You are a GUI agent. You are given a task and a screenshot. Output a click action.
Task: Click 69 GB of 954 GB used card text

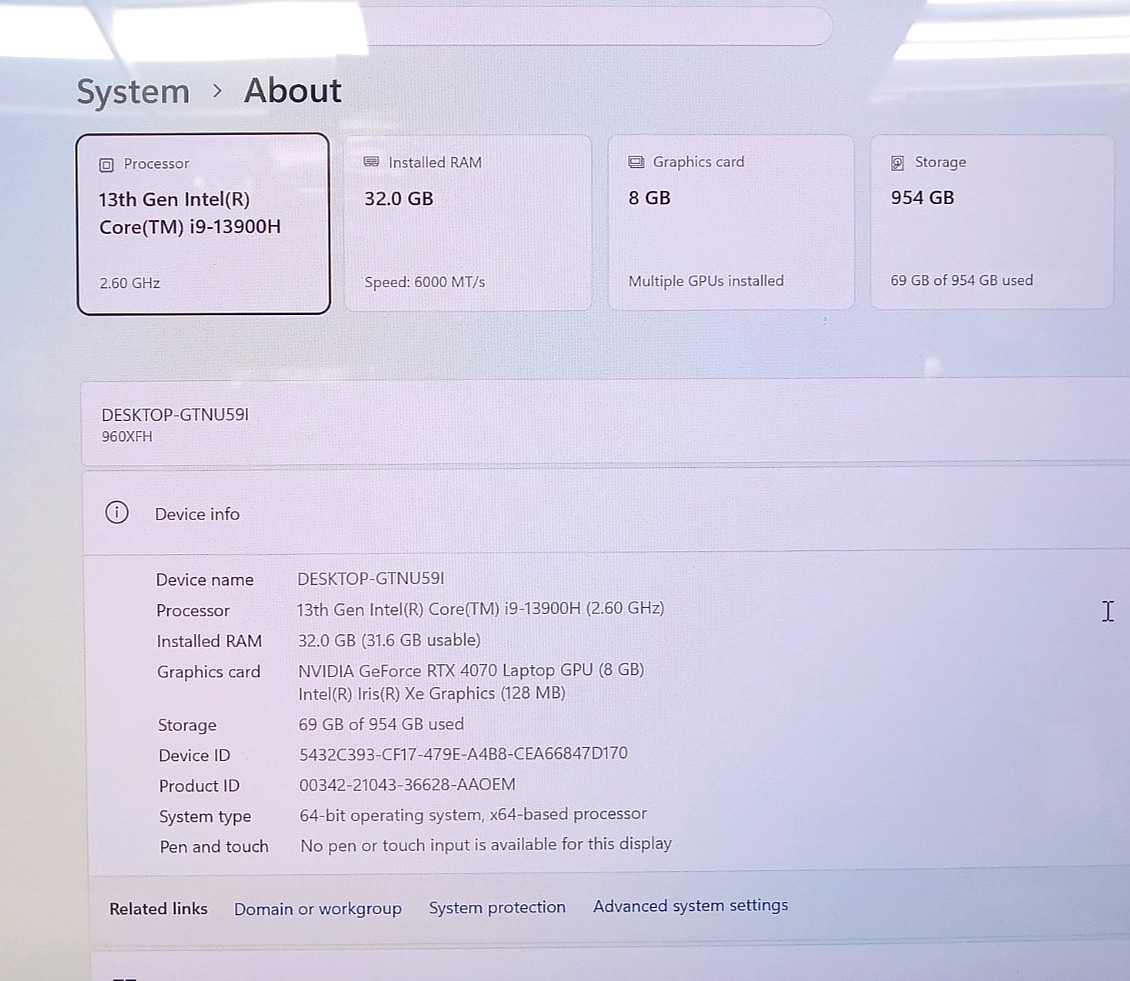961,280
